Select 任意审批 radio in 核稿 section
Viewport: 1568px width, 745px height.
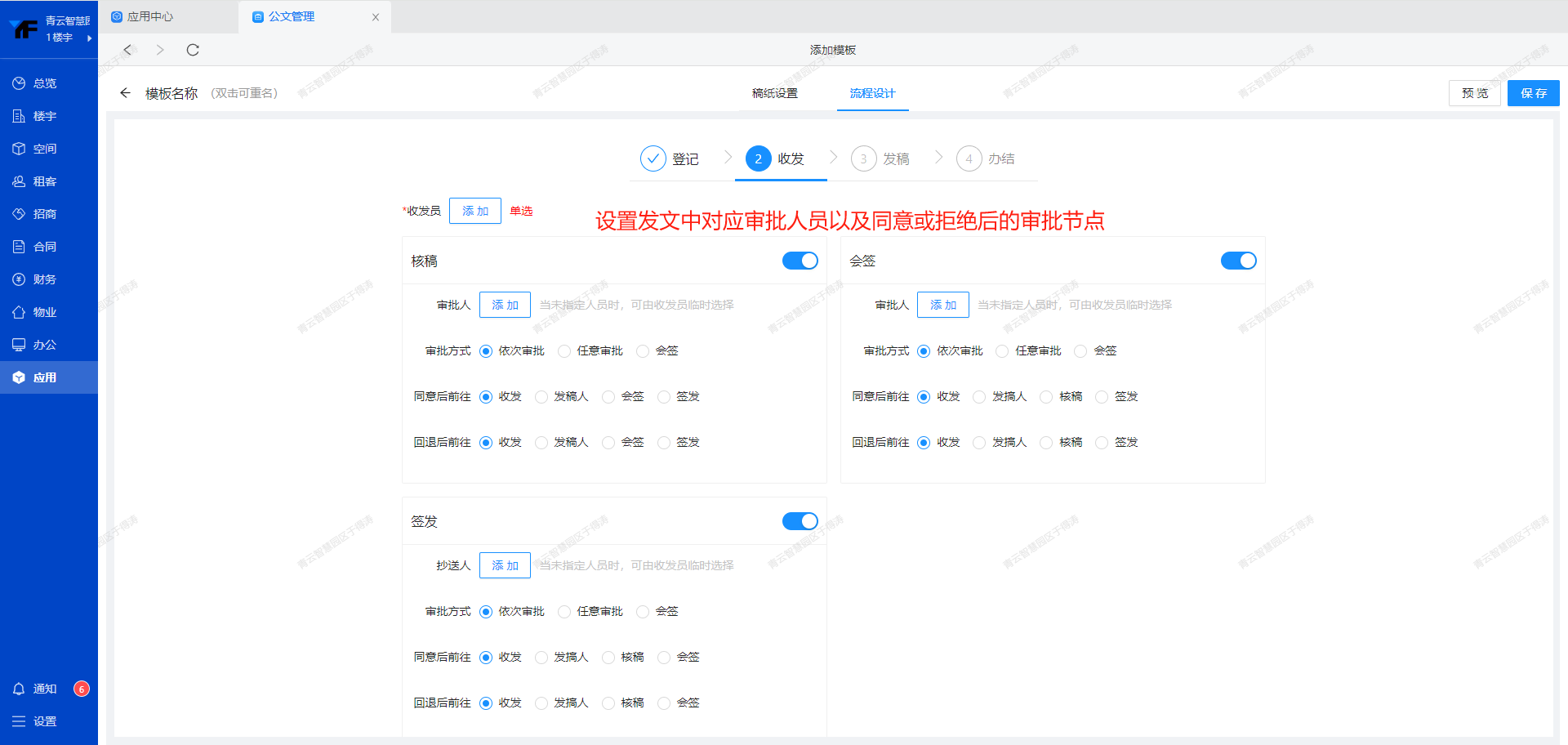(x=564, y=351)
